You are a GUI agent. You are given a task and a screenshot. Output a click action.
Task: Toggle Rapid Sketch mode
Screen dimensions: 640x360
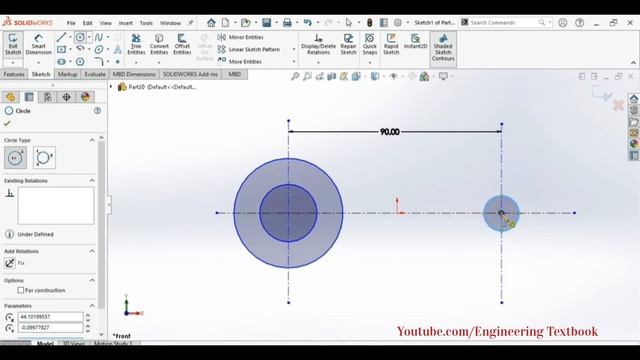[391, 44]
